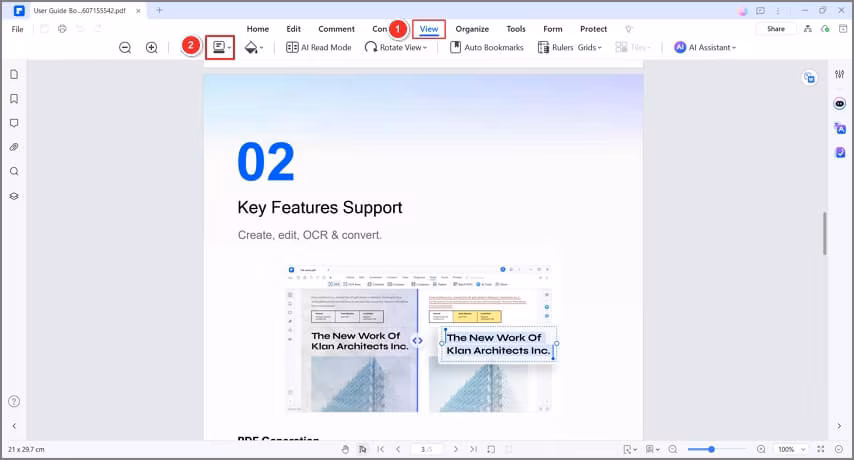The image size is (854, 460).
Task: Open the thumbnails panel in left sidebar
Action: coord(14,75)
